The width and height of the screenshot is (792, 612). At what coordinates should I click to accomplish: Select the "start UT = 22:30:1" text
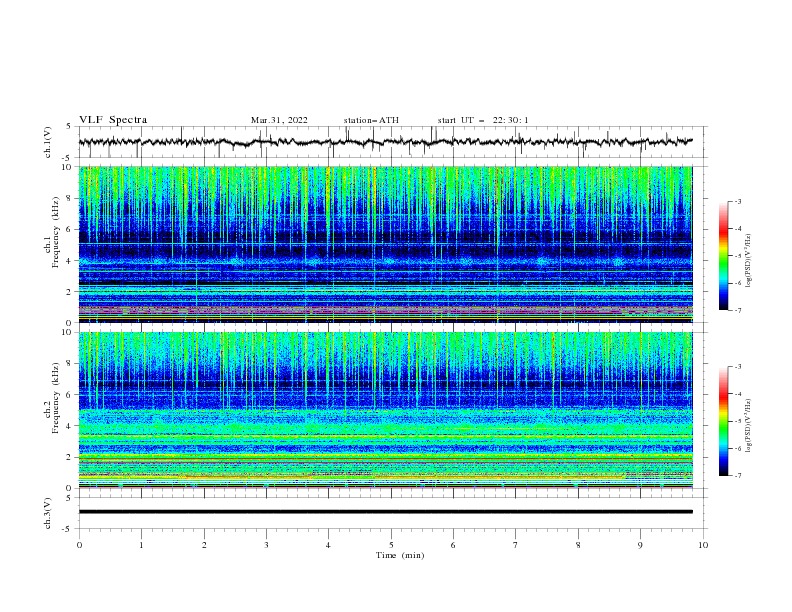pos(483,120)
